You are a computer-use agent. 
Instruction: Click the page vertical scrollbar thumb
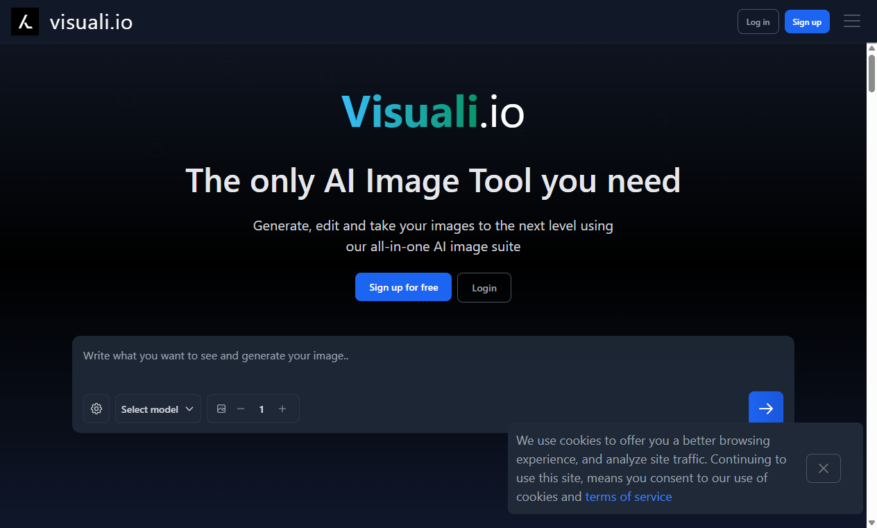tap(871, 73)
